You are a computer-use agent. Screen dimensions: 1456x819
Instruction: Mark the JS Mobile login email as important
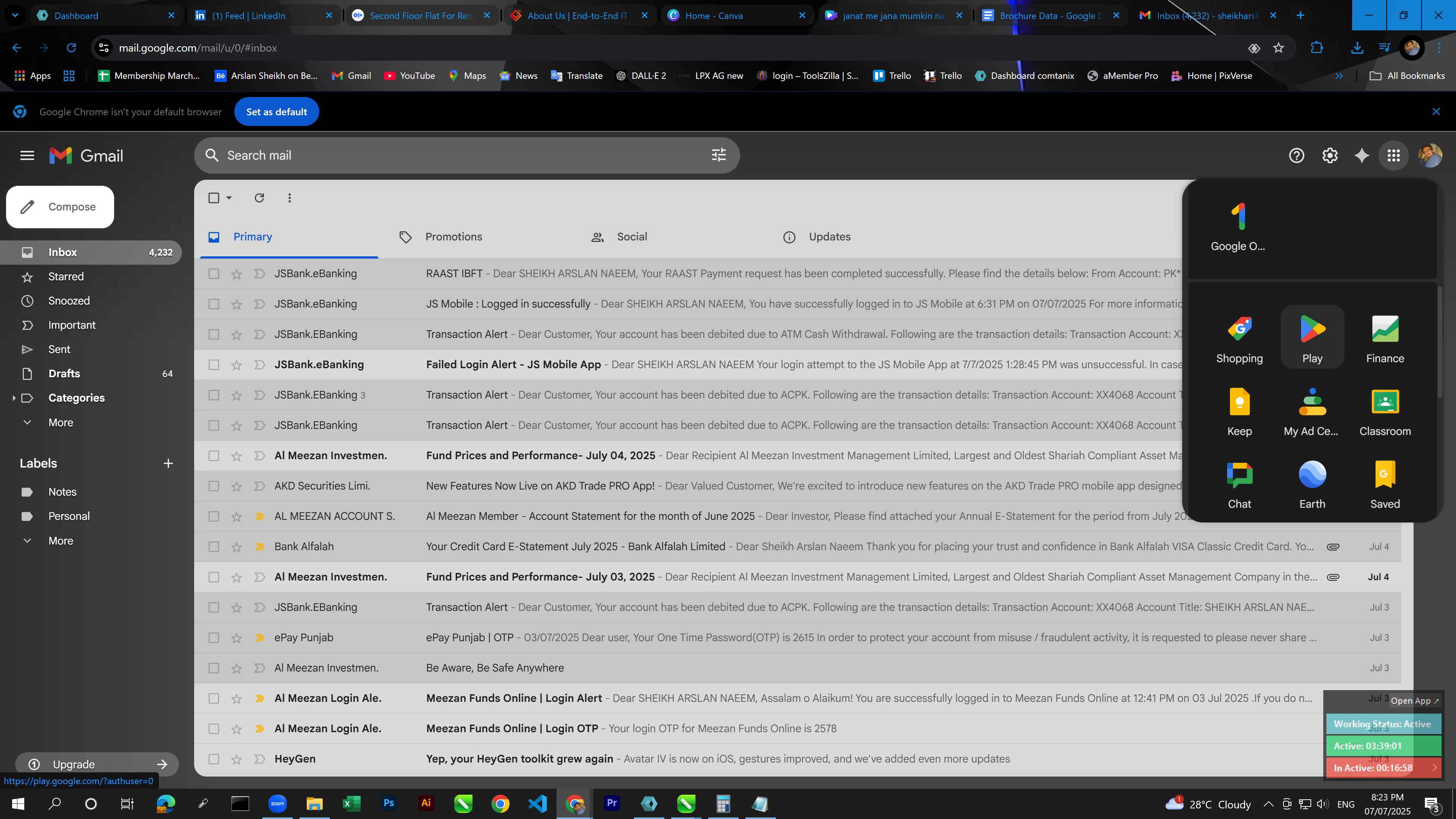coord(259,304)
